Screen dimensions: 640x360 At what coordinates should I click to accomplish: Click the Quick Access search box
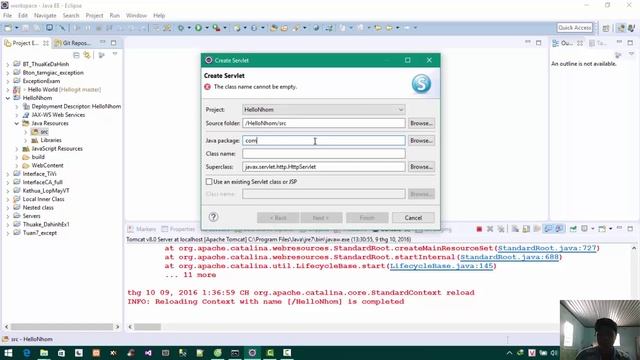click(575, 28)
